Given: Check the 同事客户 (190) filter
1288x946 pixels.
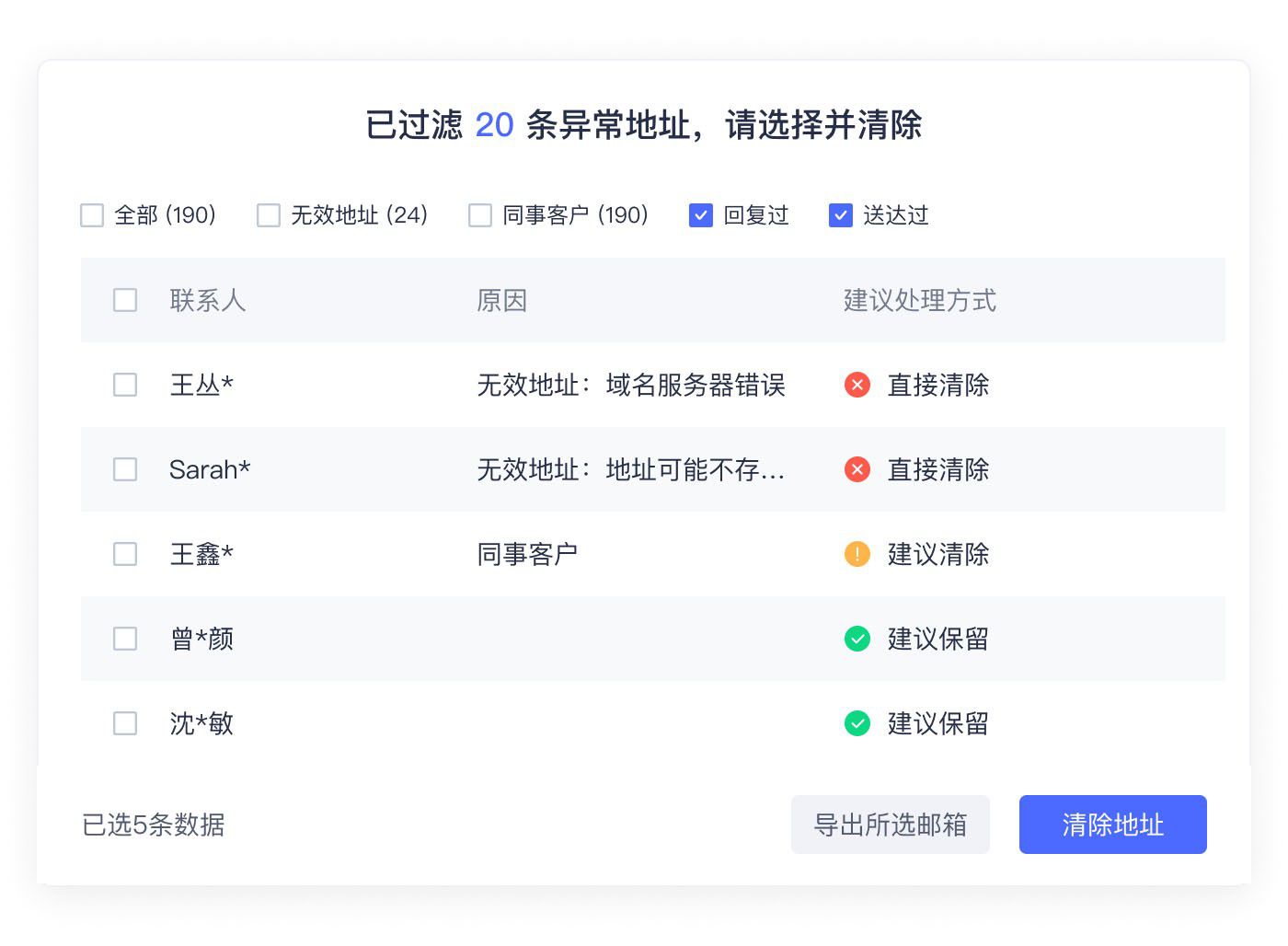Looking at the screenshot, I should tap(479, 214).
